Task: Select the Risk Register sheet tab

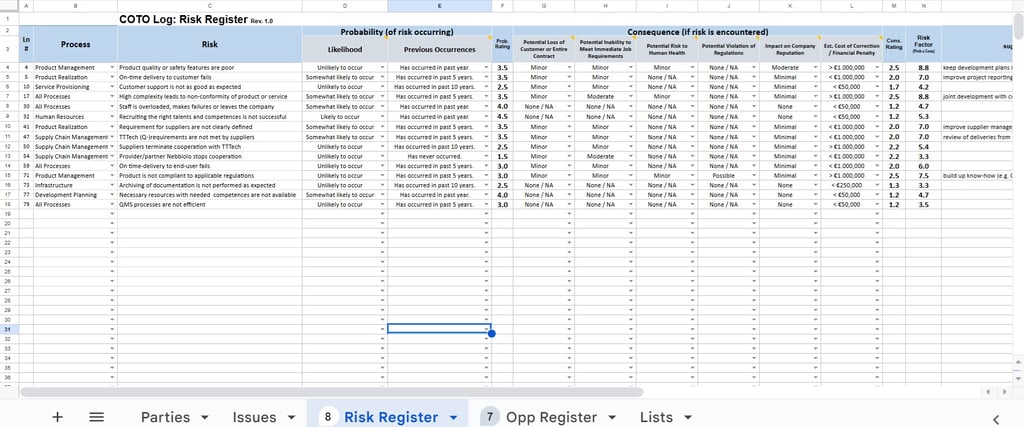Action: [391, 417]
